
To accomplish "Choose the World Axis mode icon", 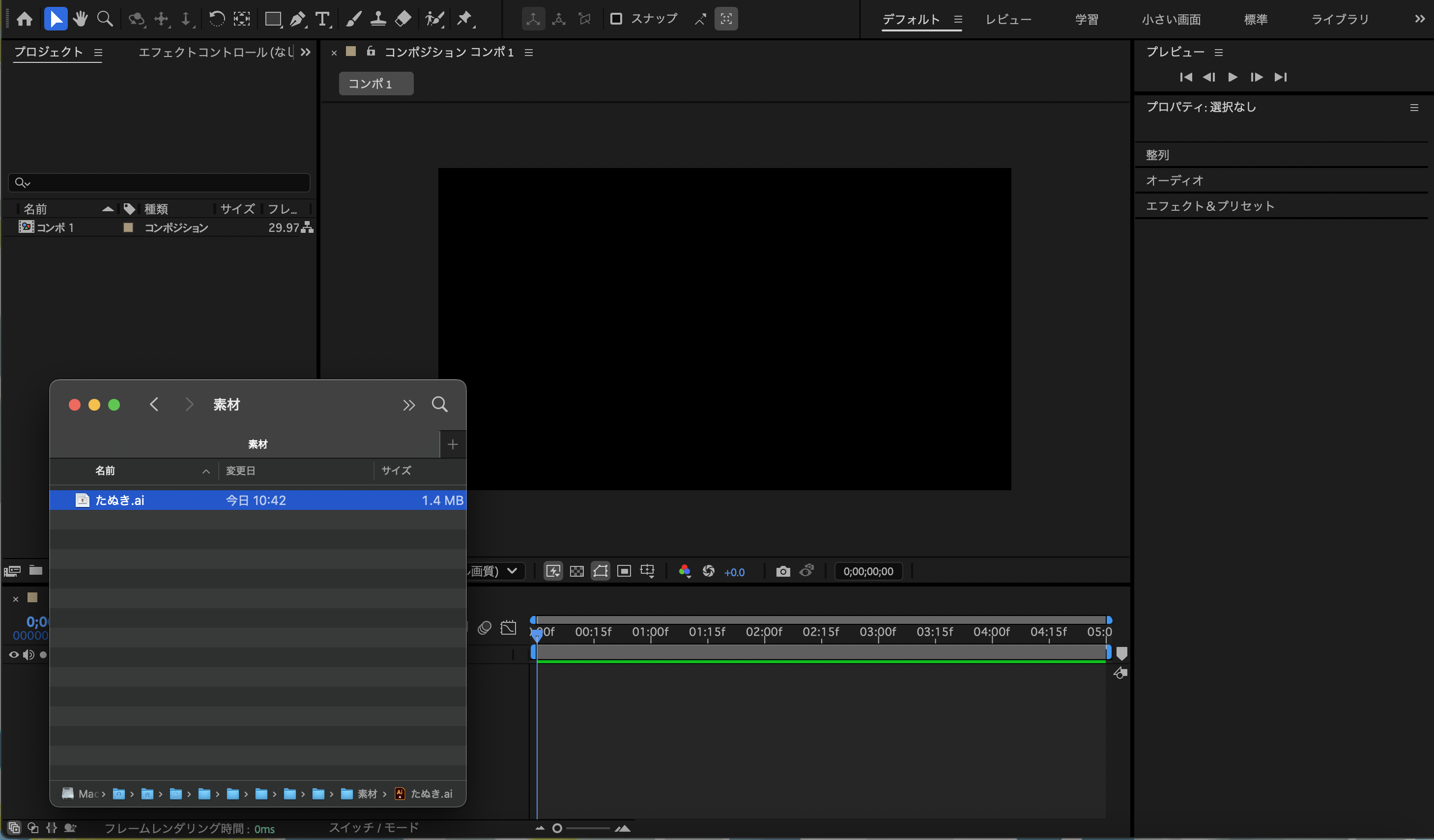I will pyautogui.click(x=559, y=19).
